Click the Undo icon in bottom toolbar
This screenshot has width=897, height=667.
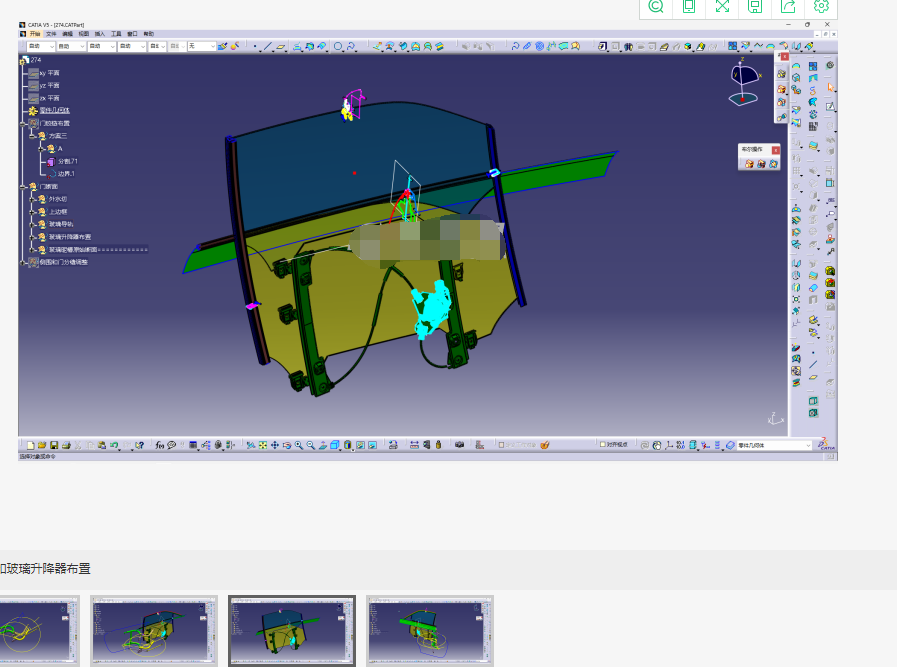click(114, 445)
